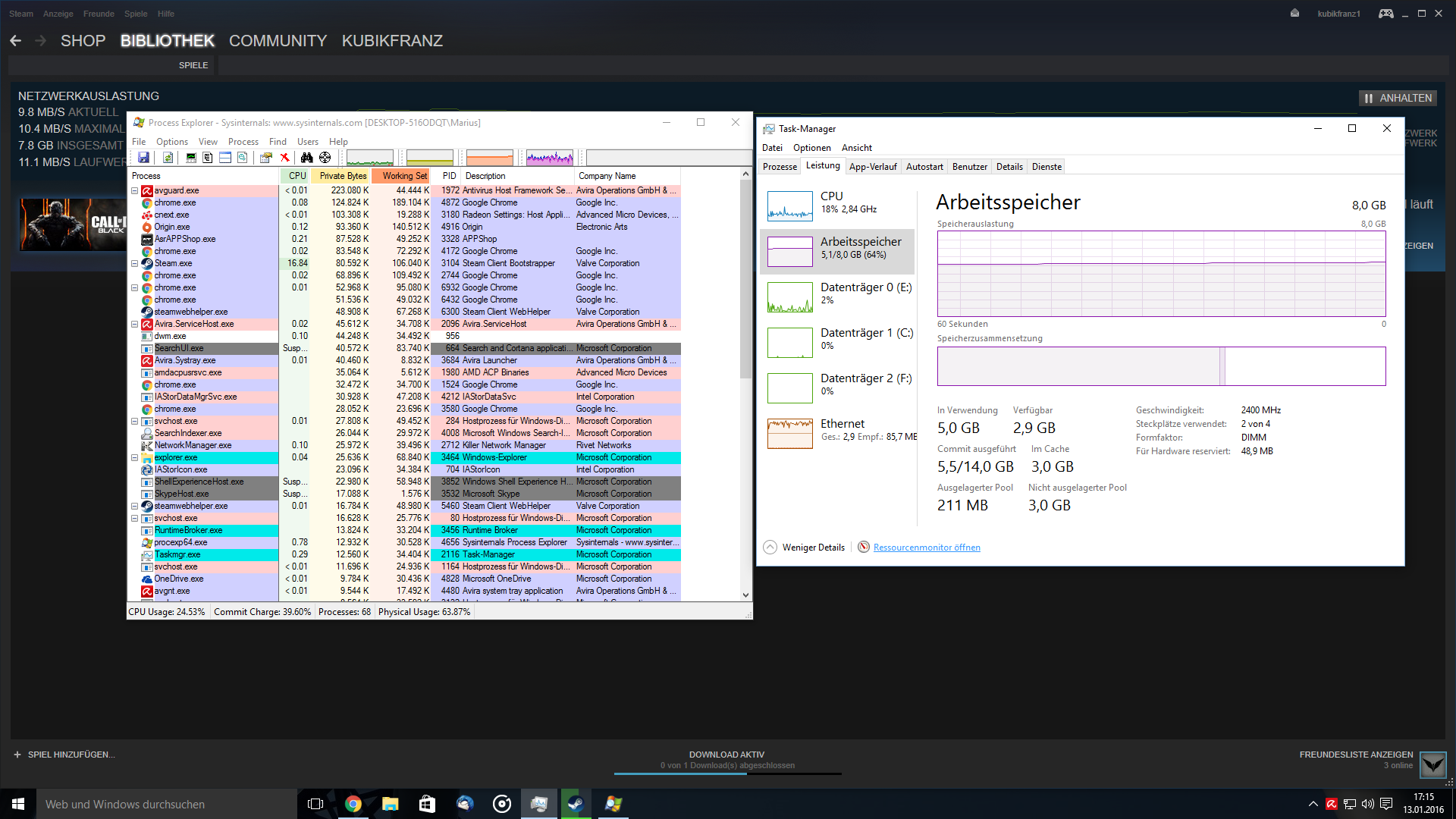1456x819 pixels.
Task: Click the red X Kill Process icon
Action: pyautogui.click(x=284, y=158)
